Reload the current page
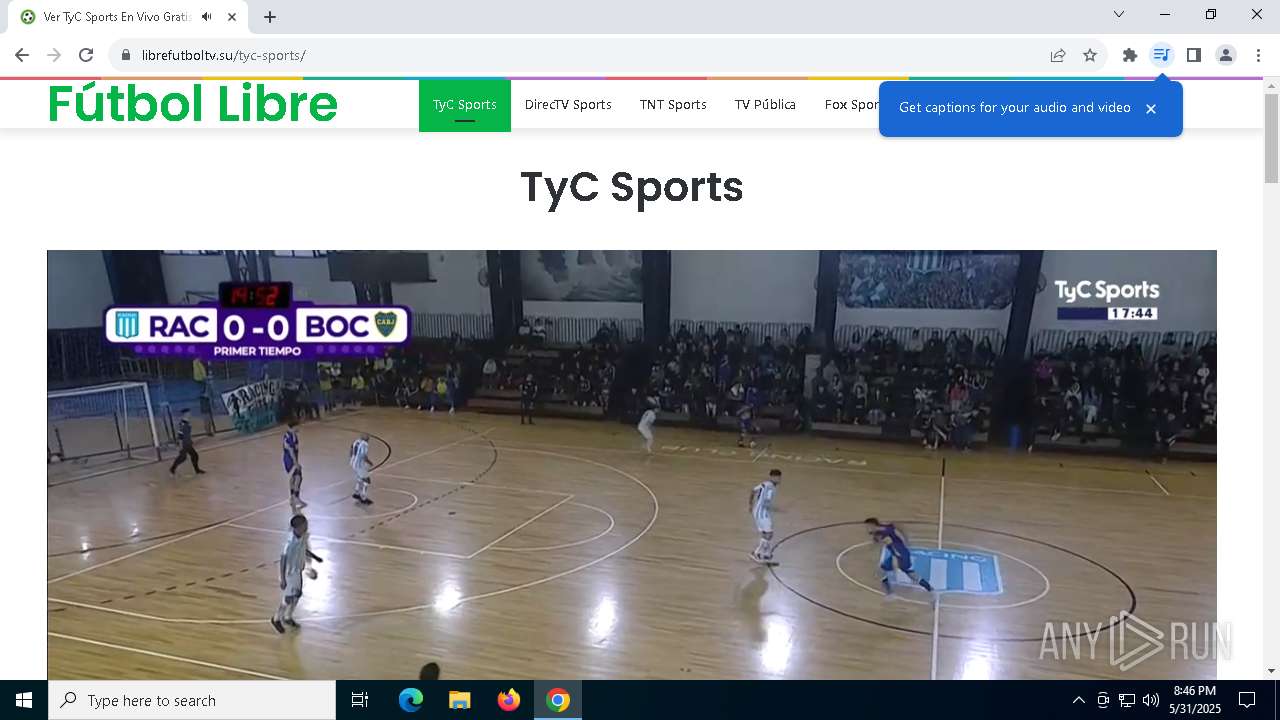 click(86, 55)
